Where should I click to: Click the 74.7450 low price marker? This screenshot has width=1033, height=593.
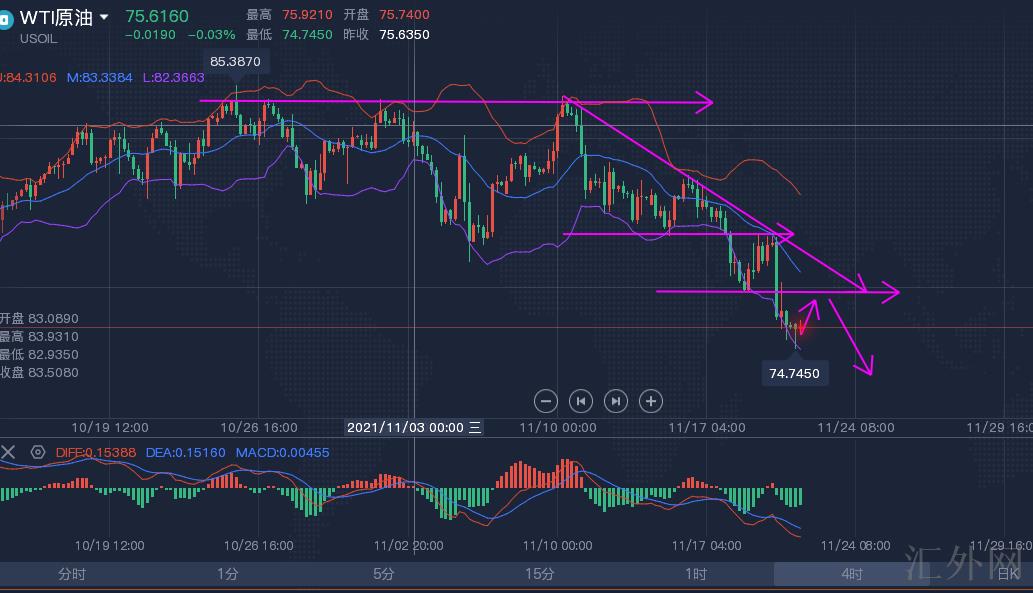coord(794,373)
